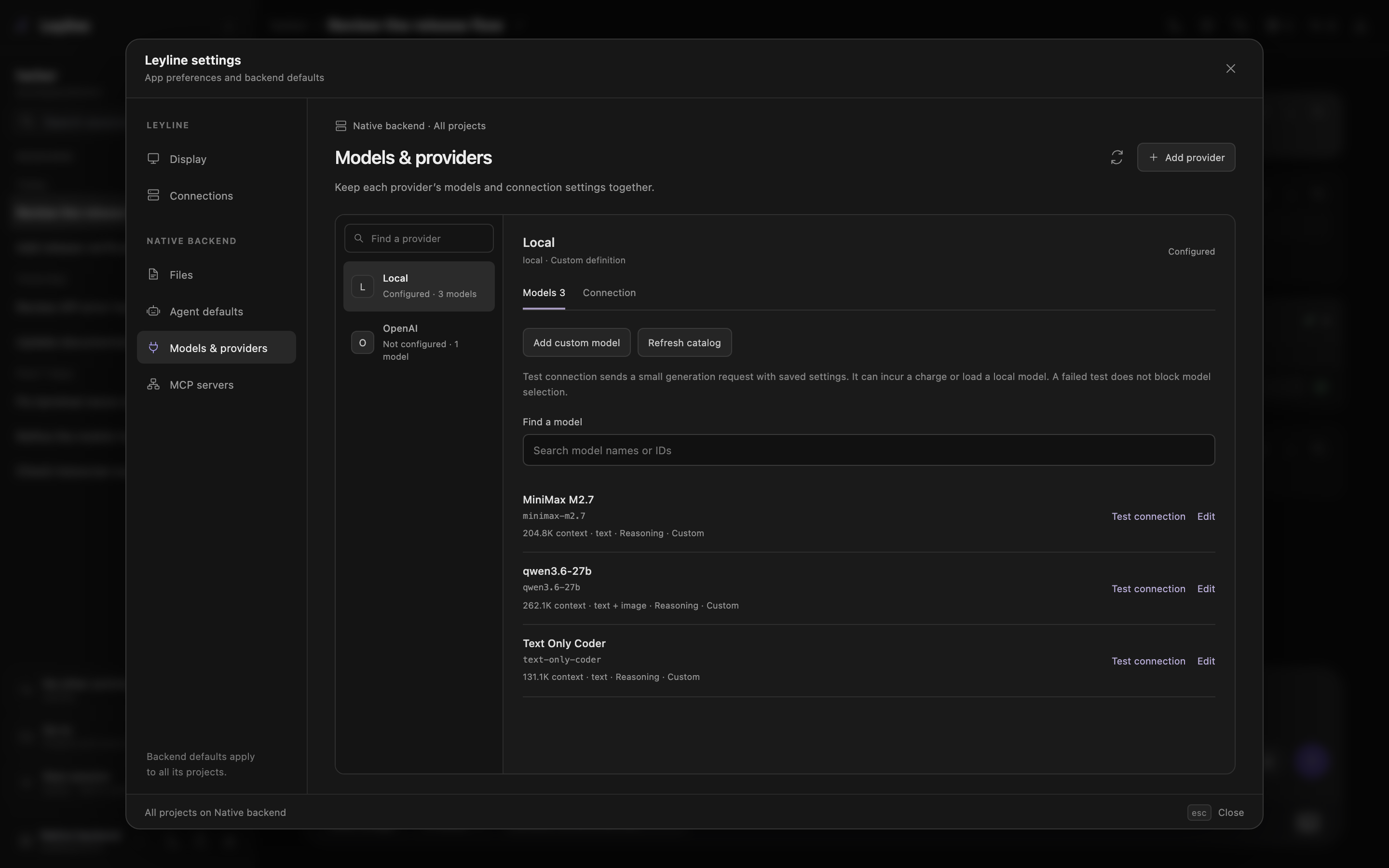Screen dimensions: 1389x868
Task: Click the L avatar of Local provider
Action: pyautogui.click(x=362, y=286)
